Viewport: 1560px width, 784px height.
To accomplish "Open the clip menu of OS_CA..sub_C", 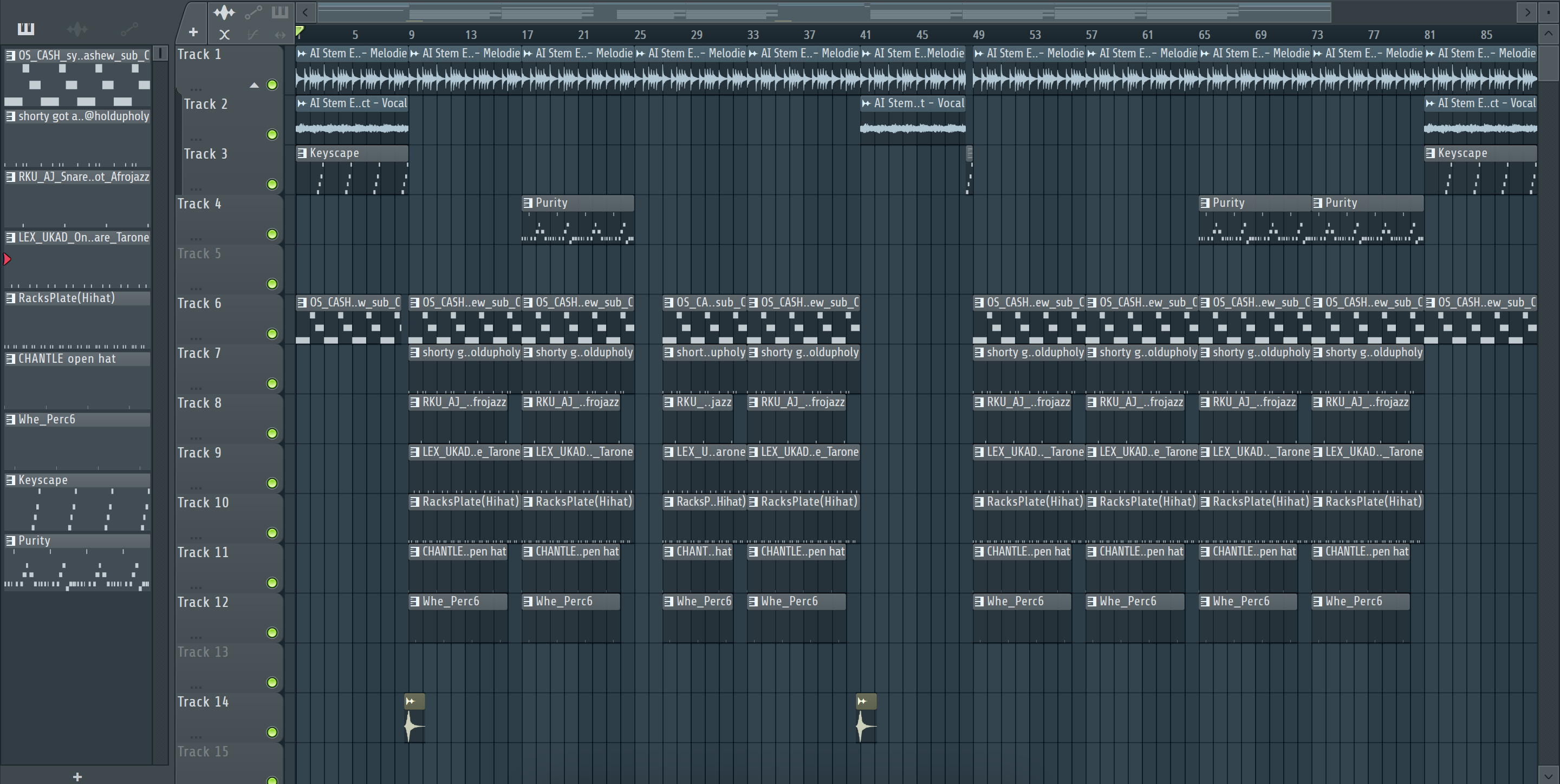I will (668, 302).
